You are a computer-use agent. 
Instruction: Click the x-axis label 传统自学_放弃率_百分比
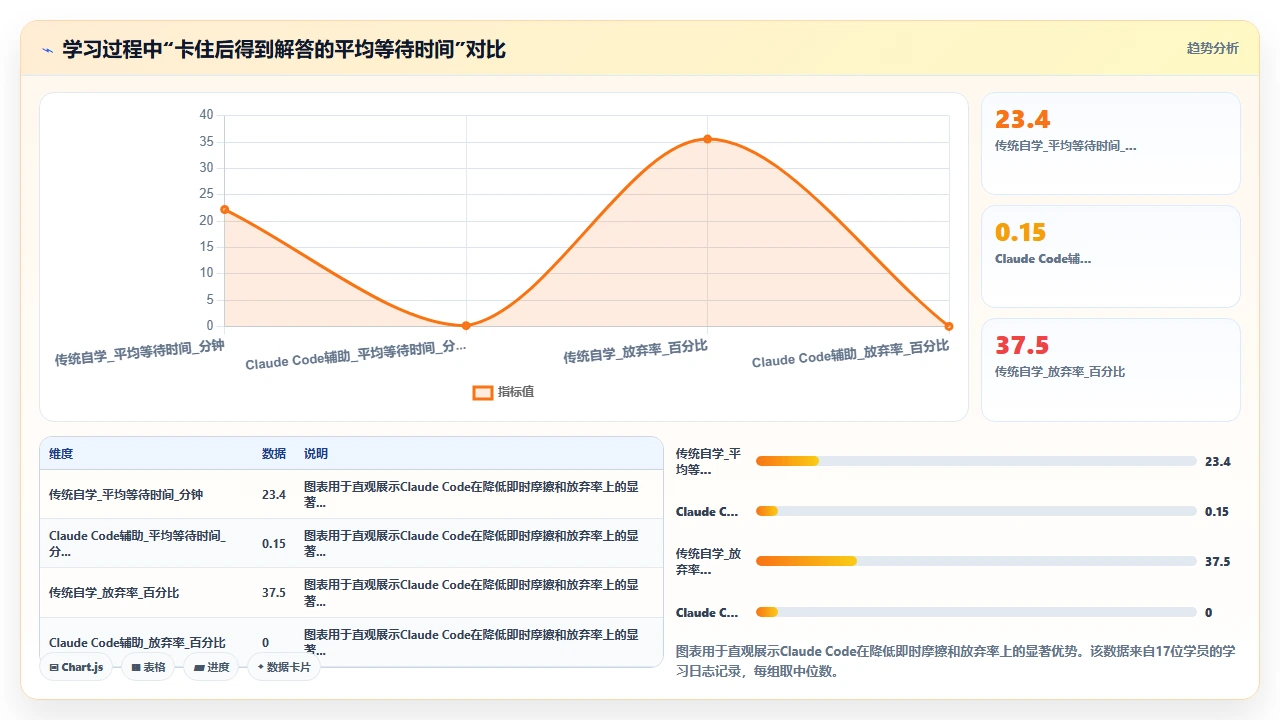[x=635, y=352]
